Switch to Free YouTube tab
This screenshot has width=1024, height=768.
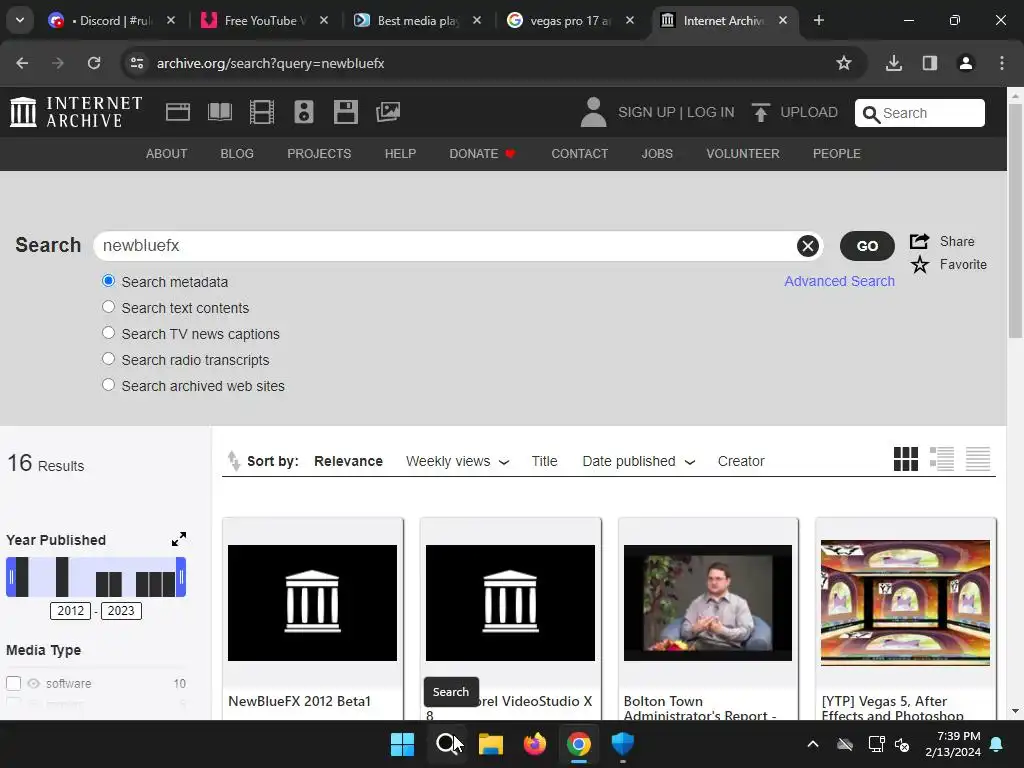pyautogui.click(x=264, y=20)
